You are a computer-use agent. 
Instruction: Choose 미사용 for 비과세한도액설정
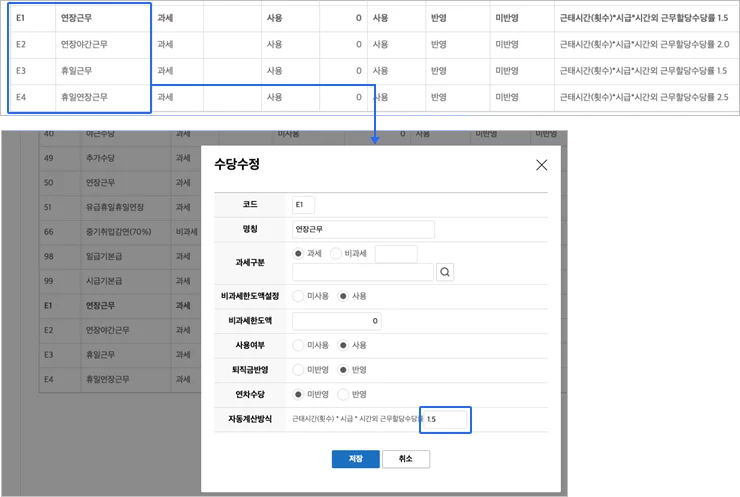299,296
